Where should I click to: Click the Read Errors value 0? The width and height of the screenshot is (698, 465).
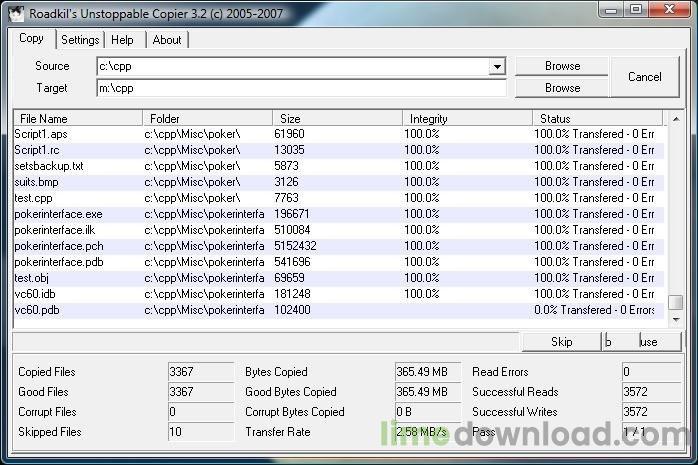651,372
